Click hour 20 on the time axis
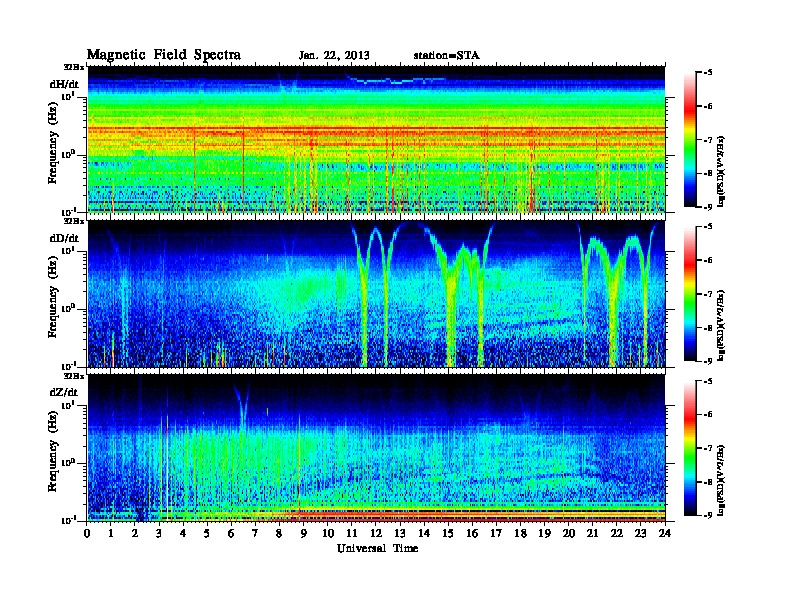 (568, 533)
